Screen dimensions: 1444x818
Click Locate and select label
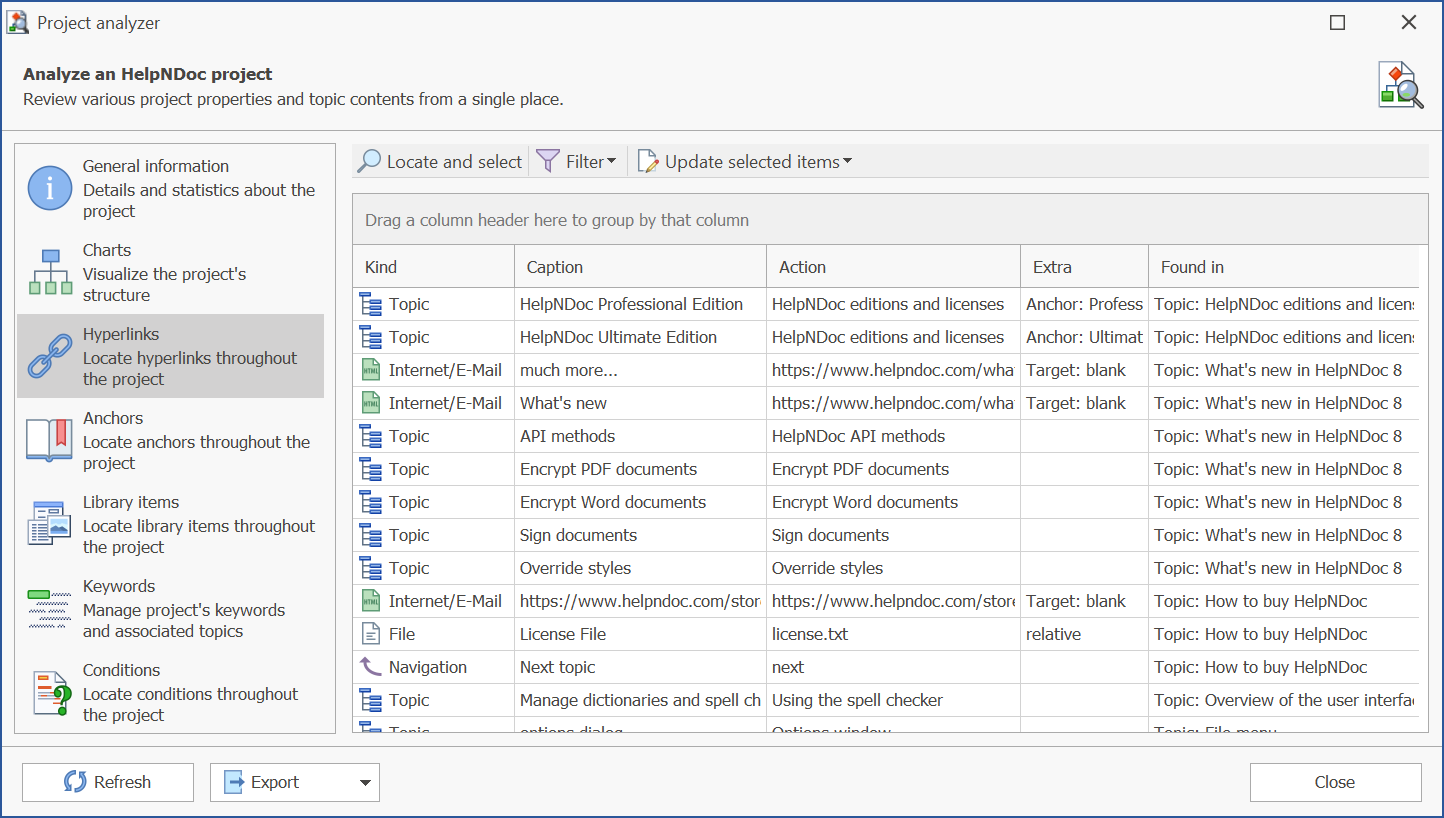(x=454, y=161)
